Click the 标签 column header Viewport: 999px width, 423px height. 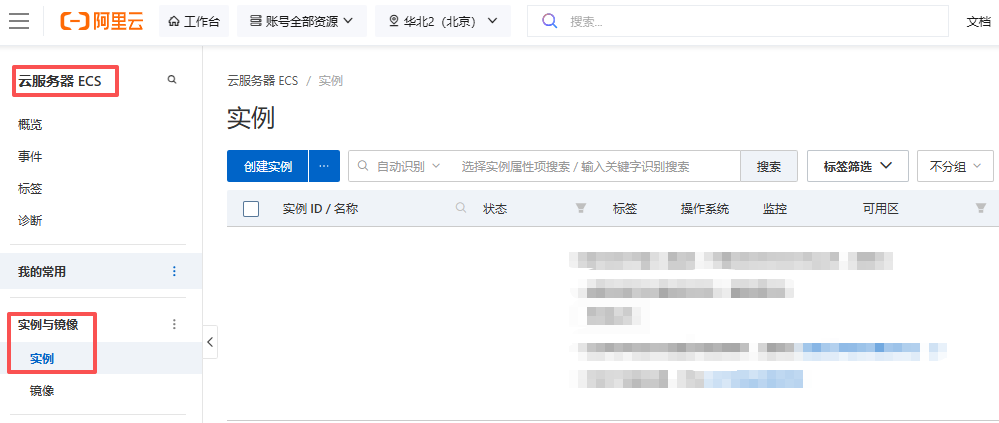pyautogui.click(x=625, y=208)
